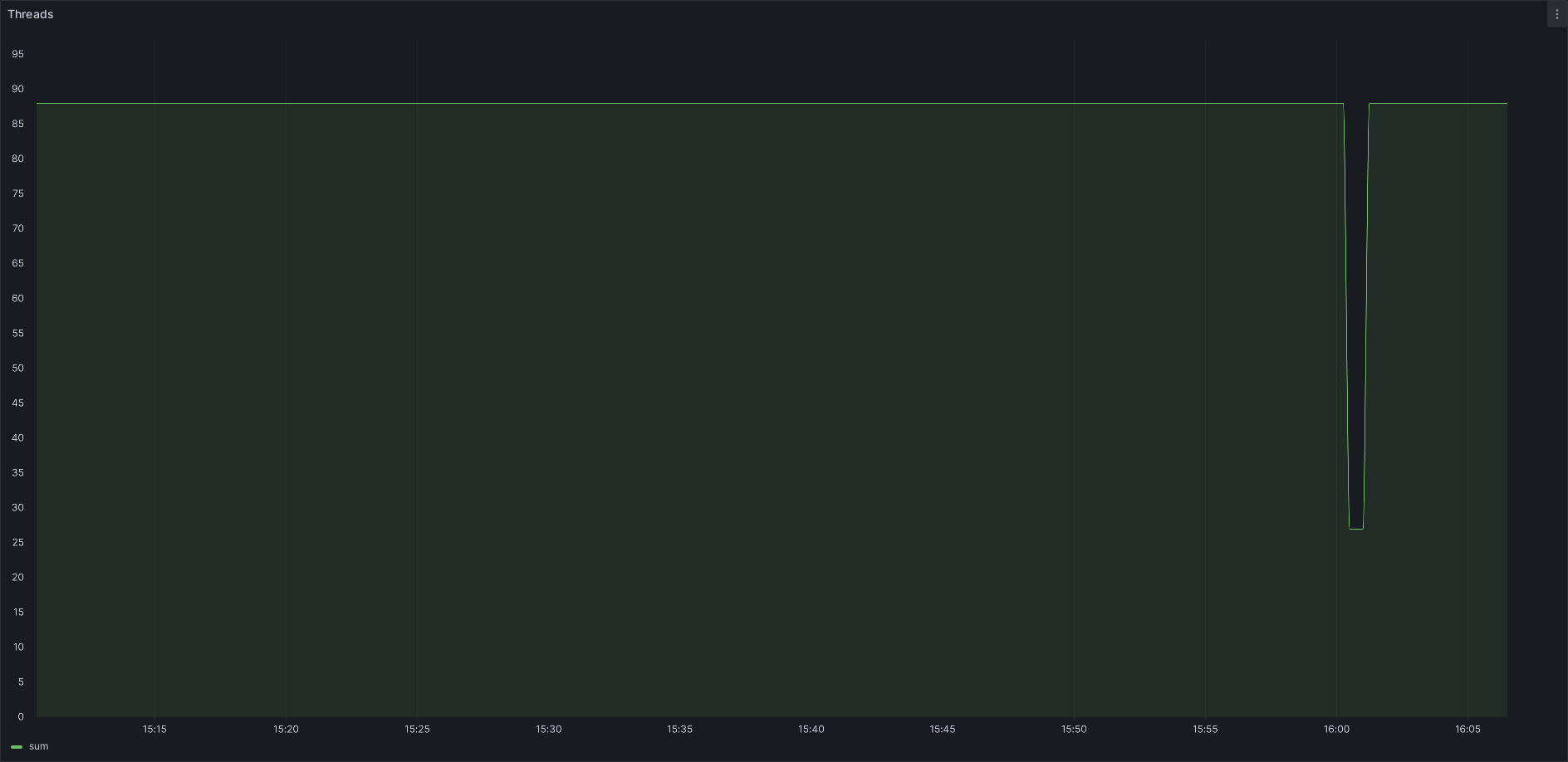1568x762 pixels.
Task: Click the 15:55 time axis label
Action: [x=1205, y=729]
